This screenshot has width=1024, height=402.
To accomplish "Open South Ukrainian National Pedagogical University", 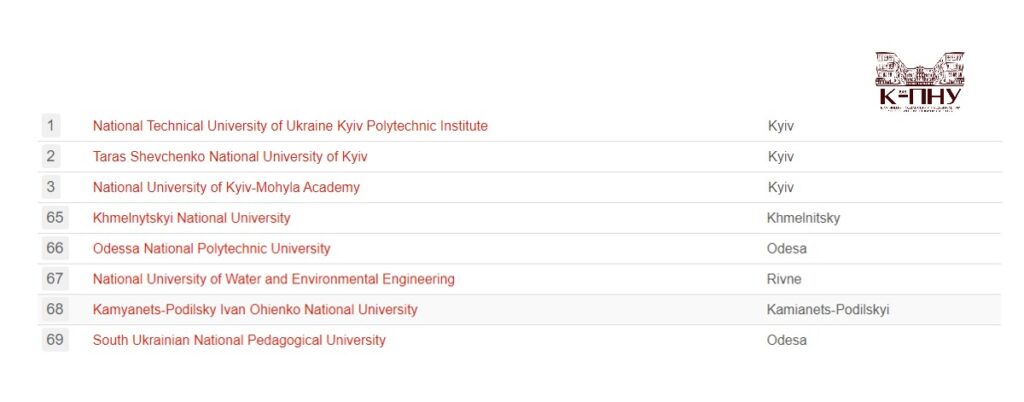I will (239, 340).
